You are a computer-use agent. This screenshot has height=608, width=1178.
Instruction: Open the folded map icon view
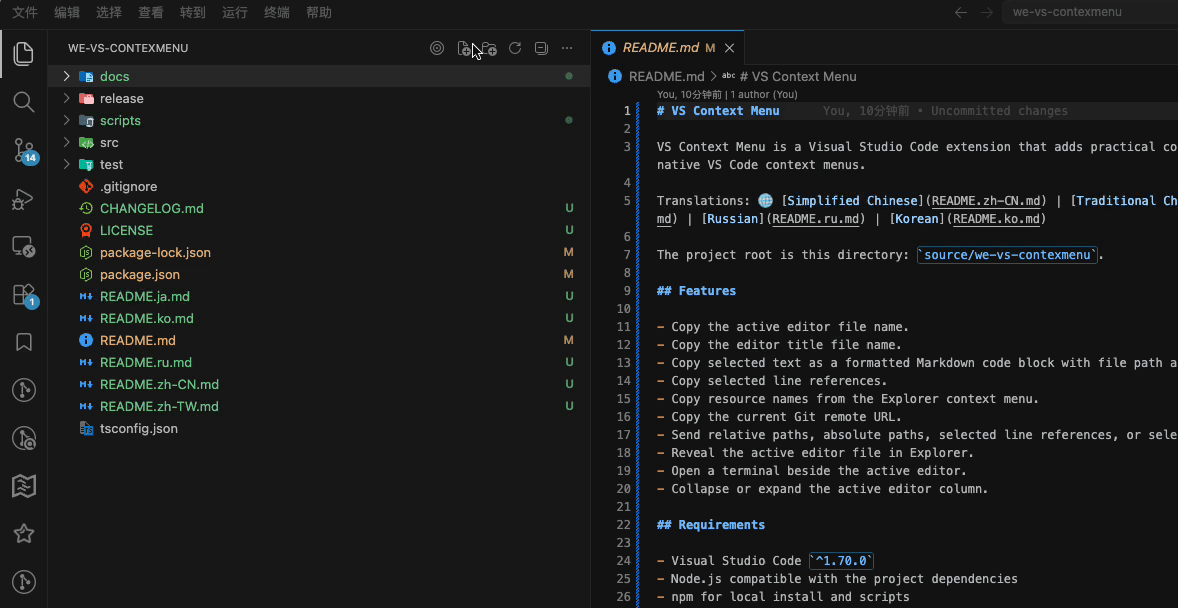click(x=24, y=486)
